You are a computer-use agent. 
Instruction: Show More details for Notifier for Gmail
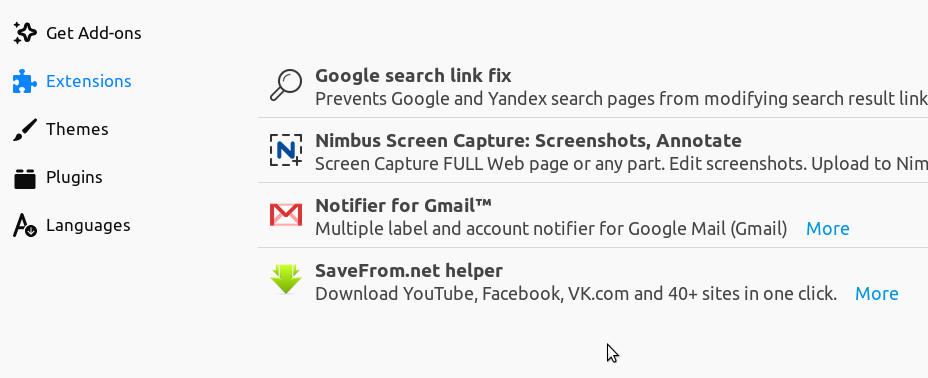pos(827,228)
